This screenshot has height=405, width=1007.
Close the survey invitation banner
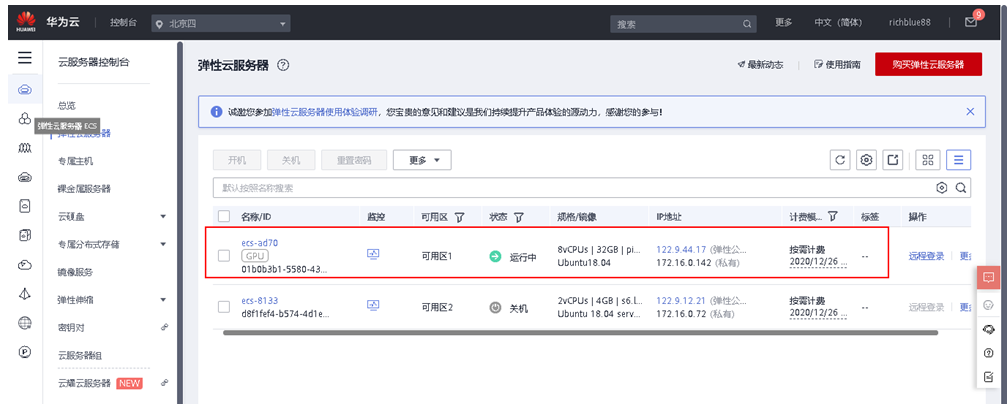970,111
